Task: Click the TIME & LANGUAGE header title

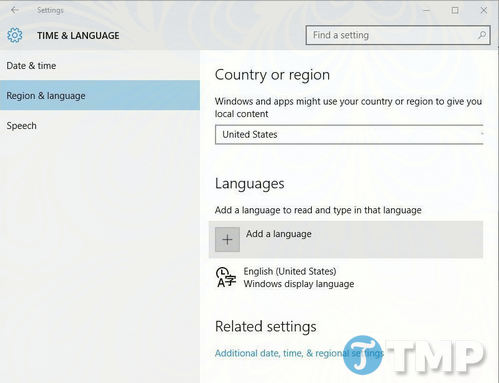Action: [78, 36]
